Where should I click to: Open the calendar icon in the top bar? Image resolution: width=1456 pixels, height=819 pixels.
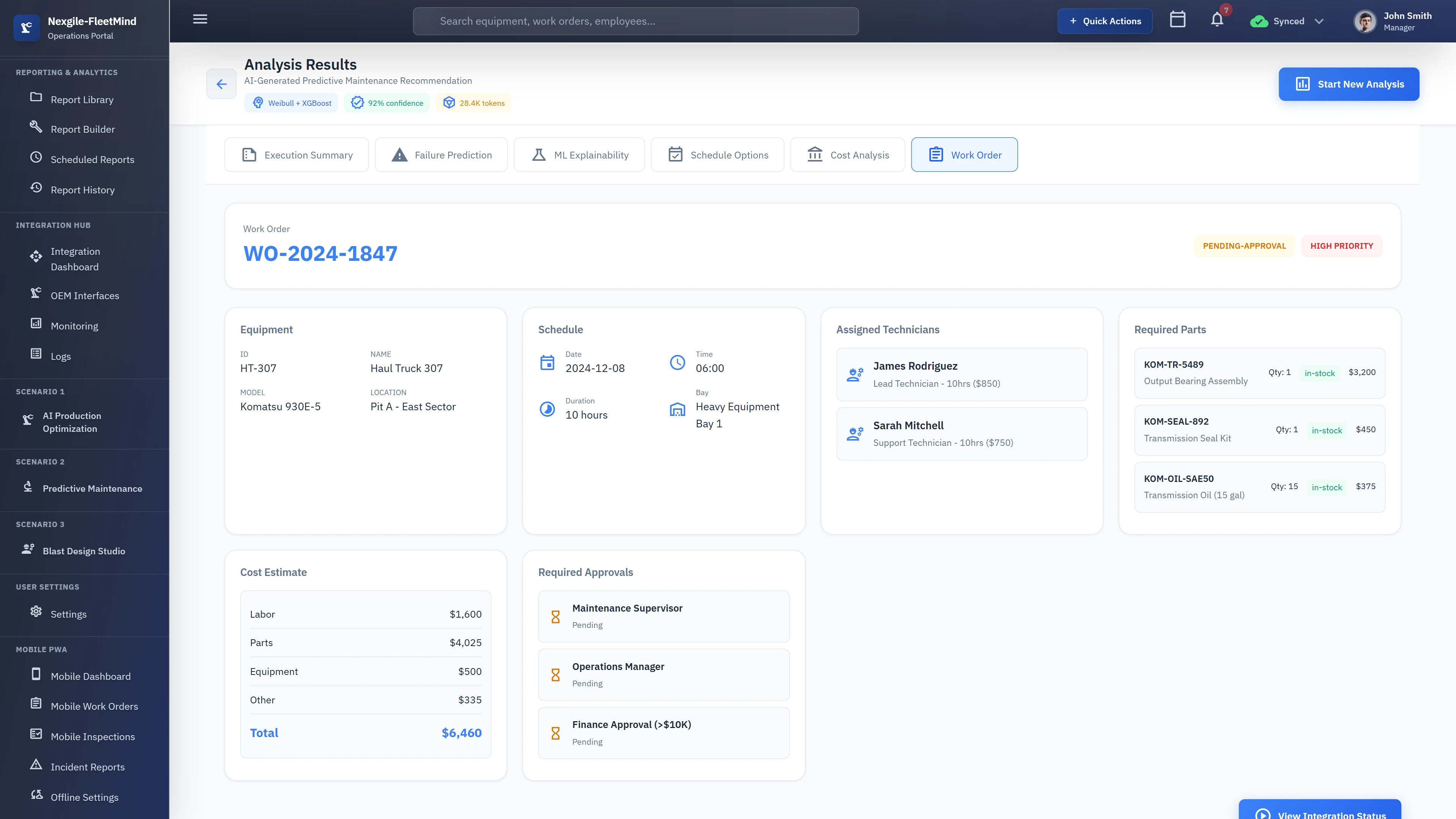[1178, 20]
